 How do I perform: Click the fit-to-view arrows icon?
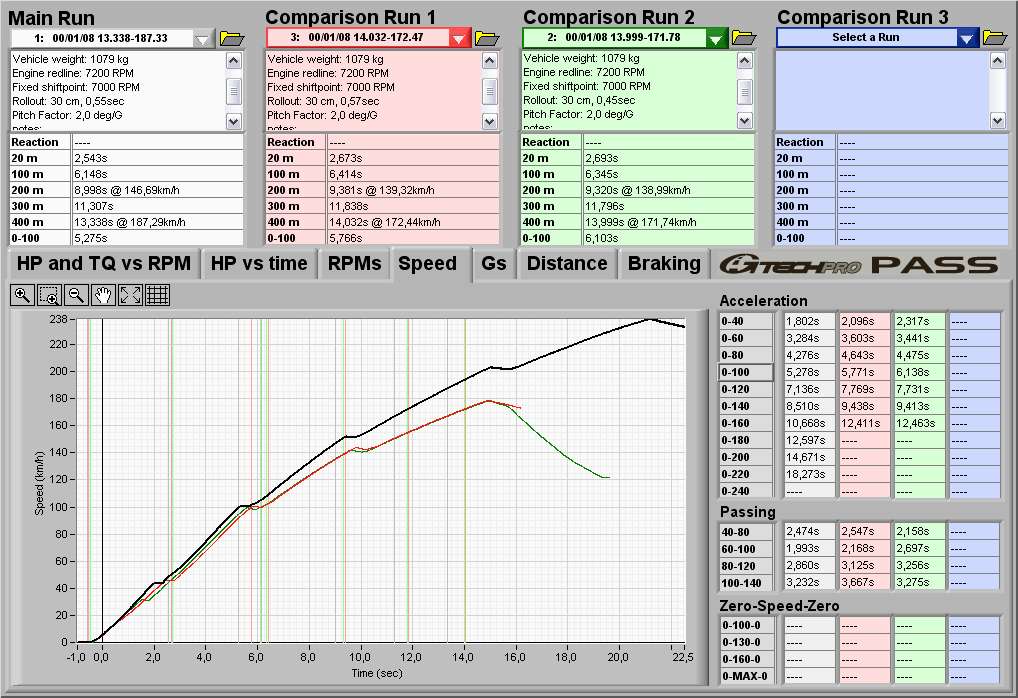(x=130, y=294)
